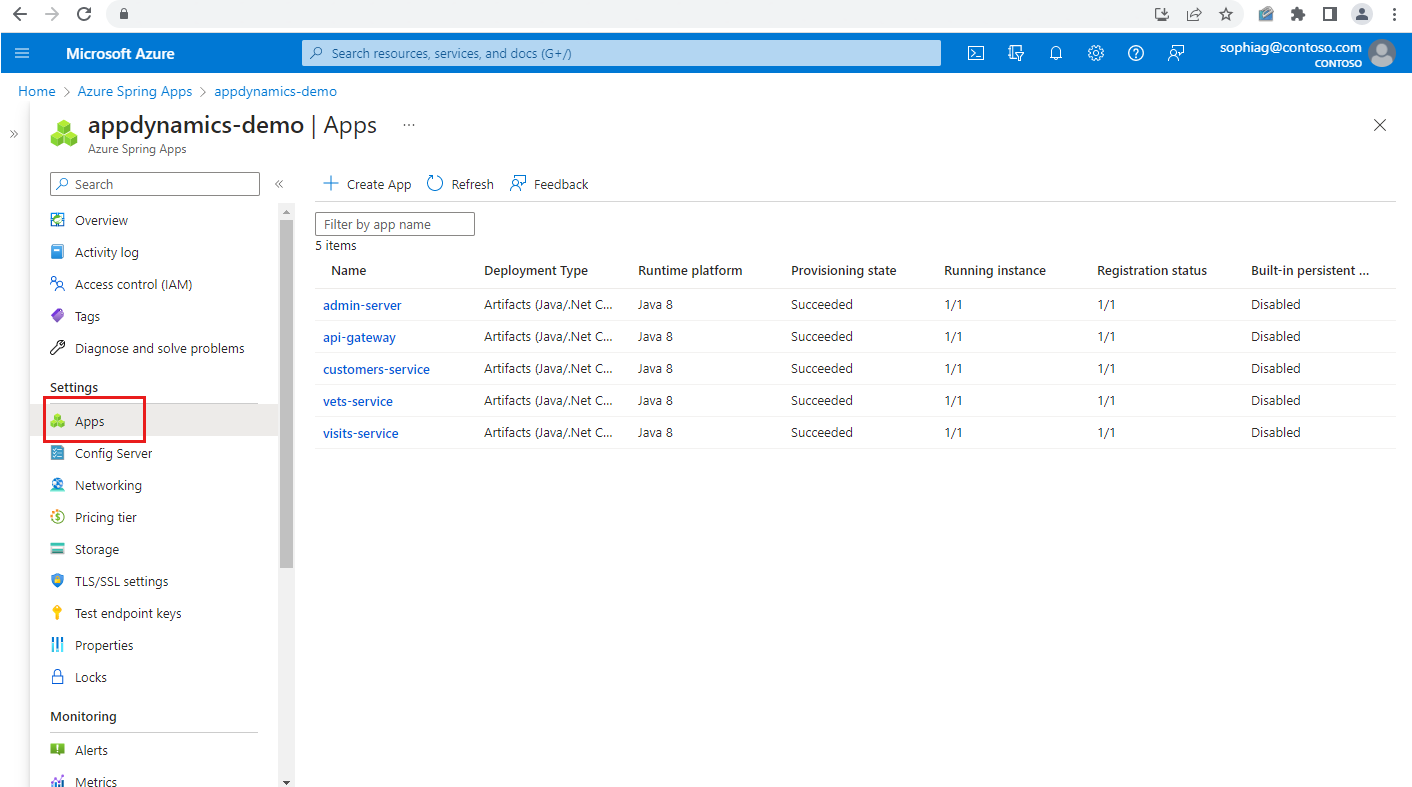The image size is (1412, 787).
Task: Click the user account avatar
Action: point(1381,54)
